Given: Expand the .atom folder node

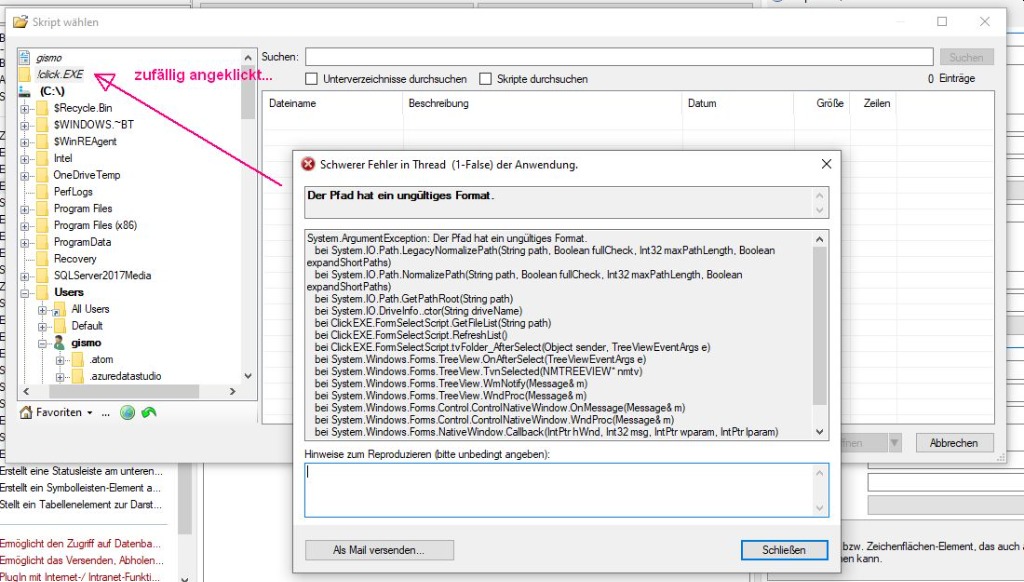Looking at the screenshot, I should 59,360.
